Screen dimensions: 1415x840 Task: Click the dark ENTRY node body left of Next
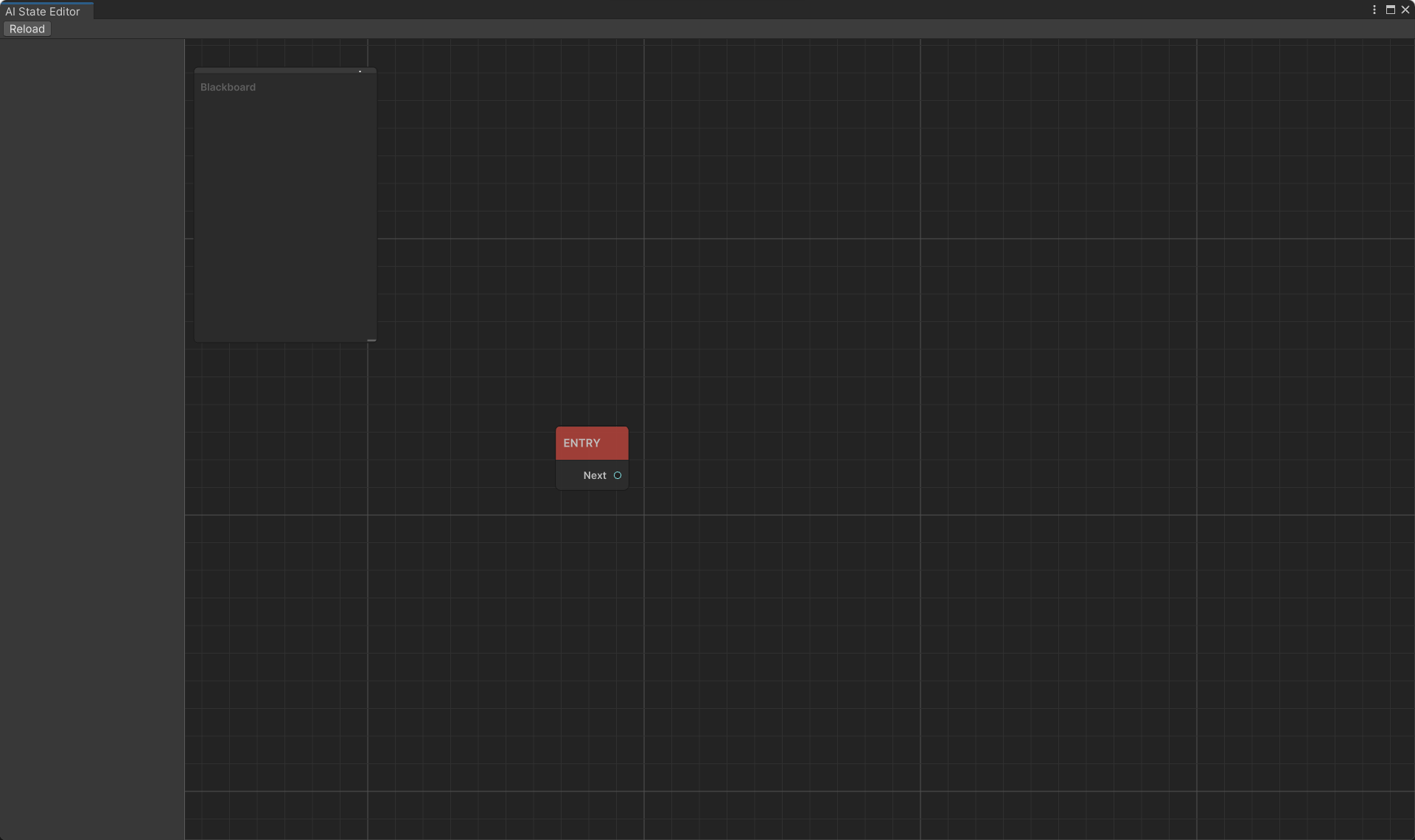tap(569, 475)
